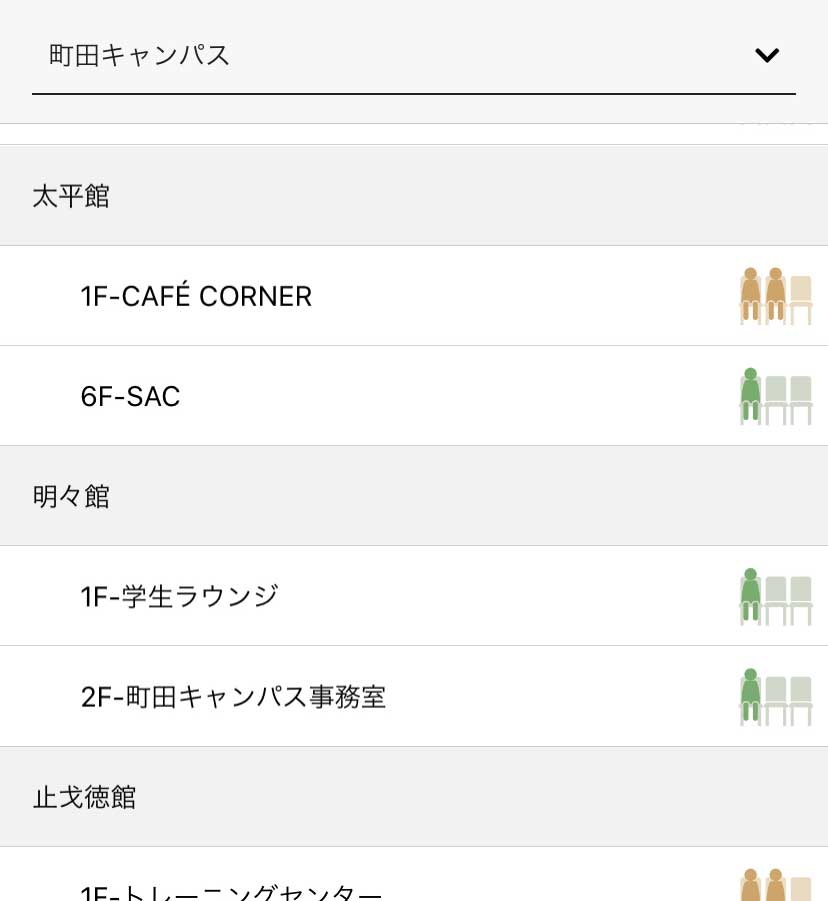Tap the empty third chair in CAFÉ CORNER icon
The height and width of the screenshot is (901, 828).
pos(801,300)
